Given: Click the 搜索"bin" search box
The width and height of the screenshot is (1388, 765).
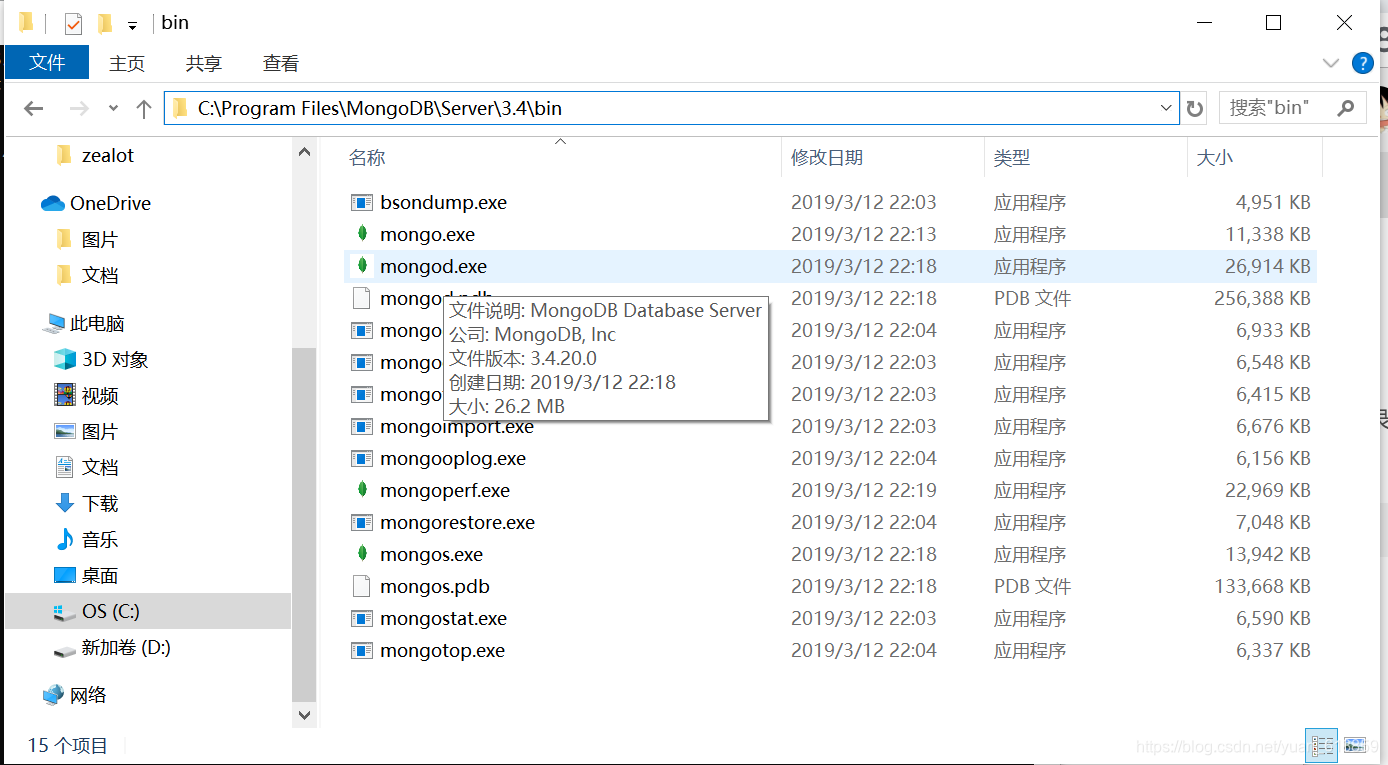Looking at the screenshot, I should (1293, 108).
